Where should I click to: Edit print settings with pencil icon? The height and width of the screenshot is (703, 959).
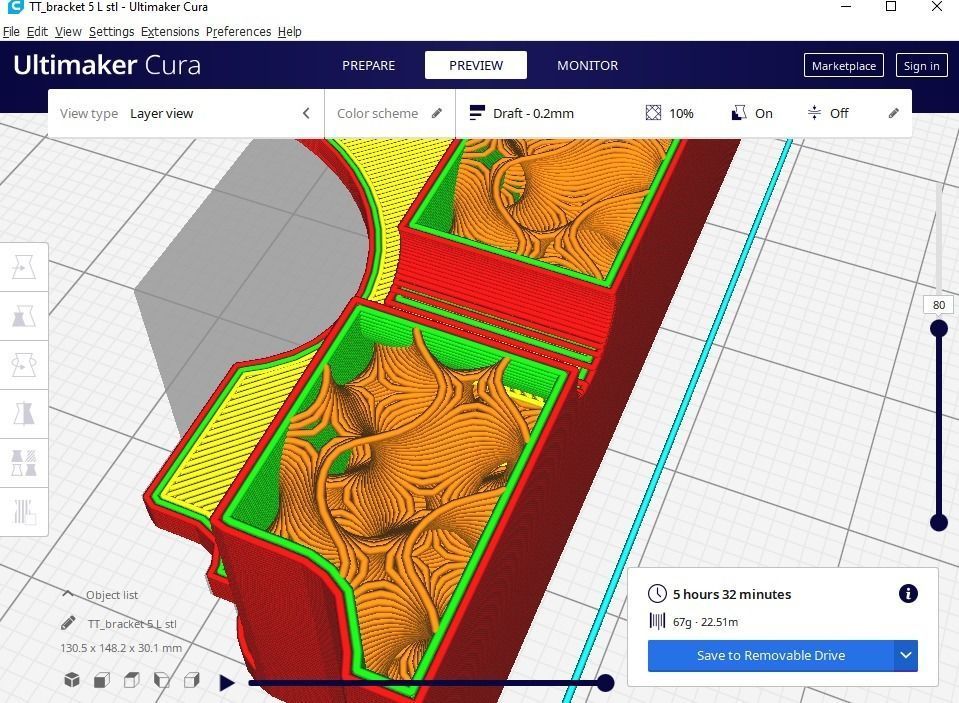click(x=894, y=113)
